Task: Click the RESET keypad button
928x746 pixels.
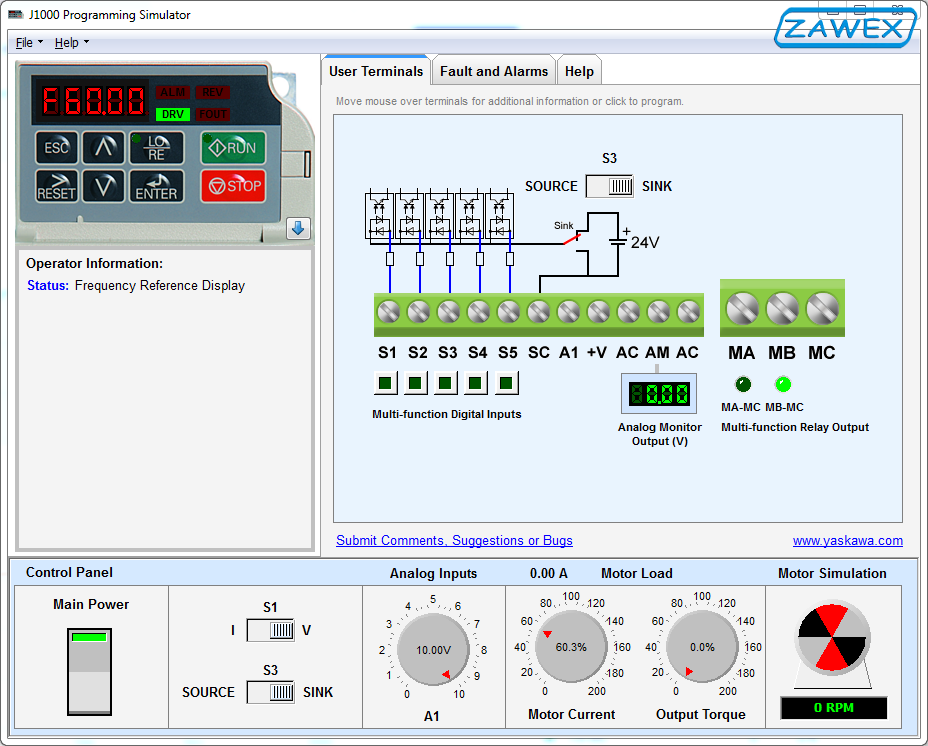Action: pos(57,186)
